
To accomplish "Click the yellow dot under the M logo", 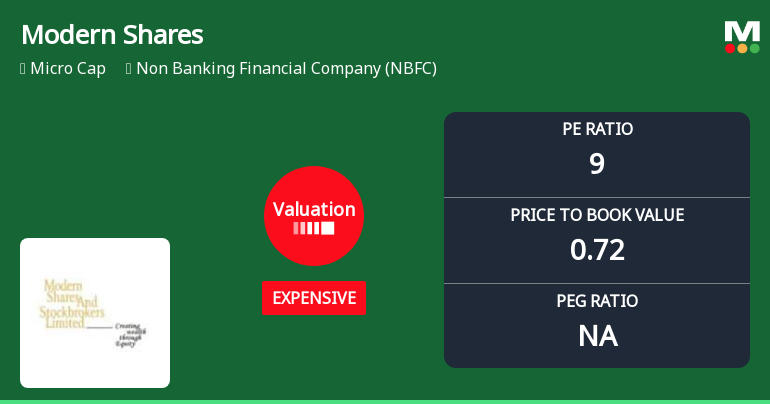I will [742, 48].
